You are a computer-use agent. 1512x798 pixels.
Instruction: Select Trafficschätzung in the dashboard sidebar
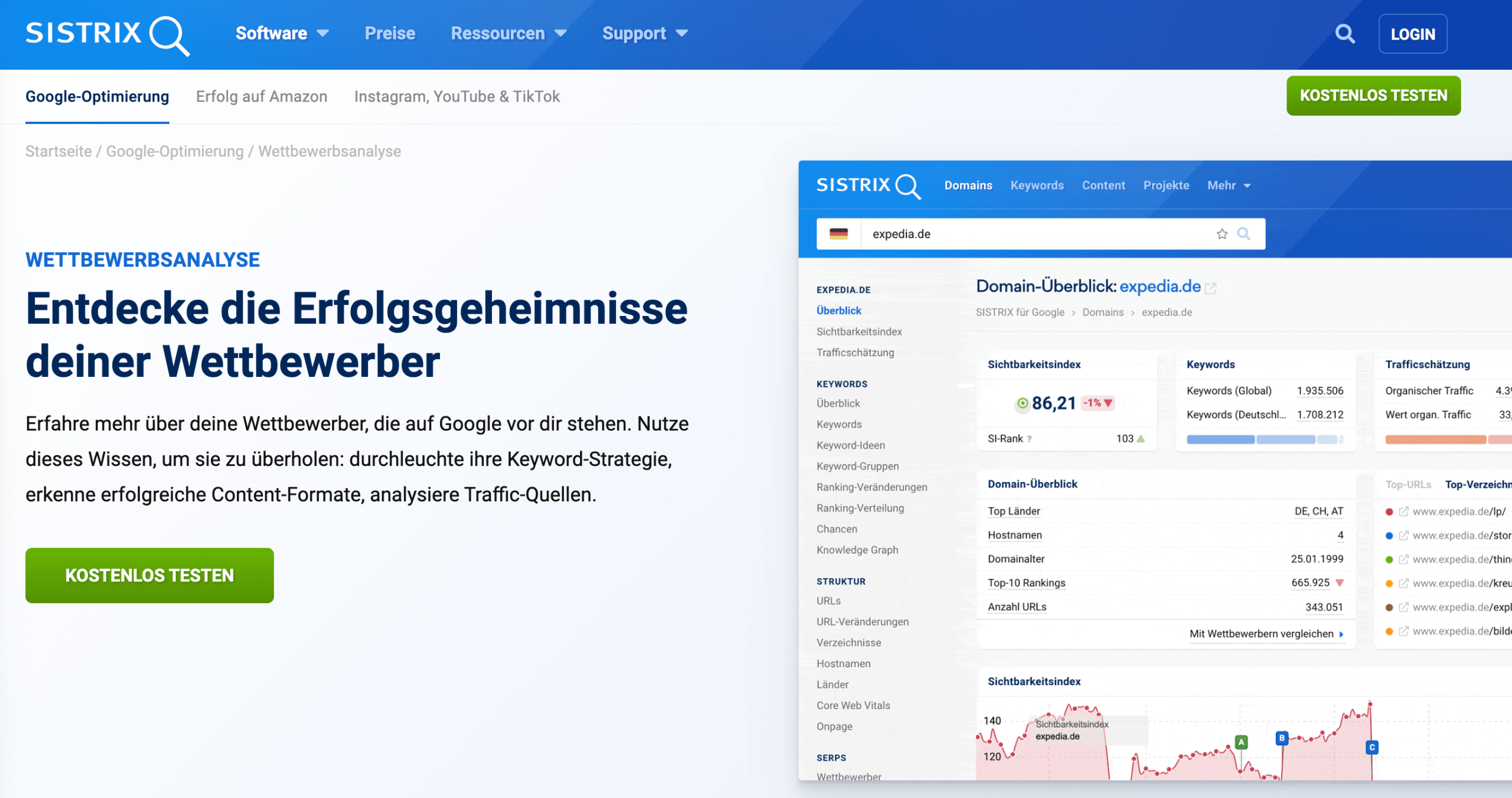pyautogui.click(x=855, y=353)
